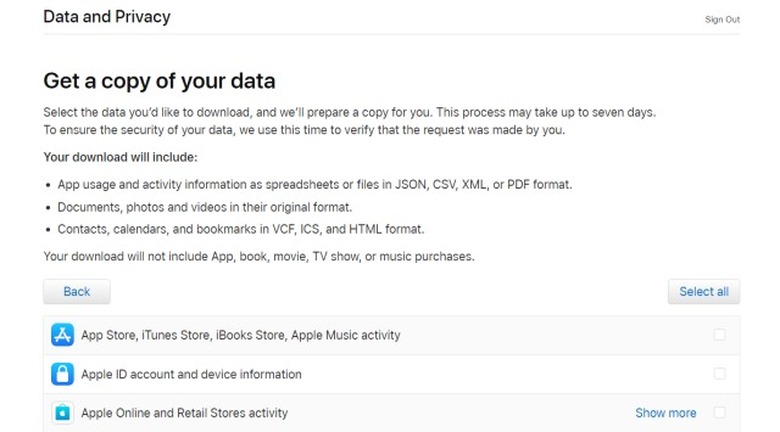Click the Your download will include text
The width and height of the screenshot is (780, 432).
[121, 158]
